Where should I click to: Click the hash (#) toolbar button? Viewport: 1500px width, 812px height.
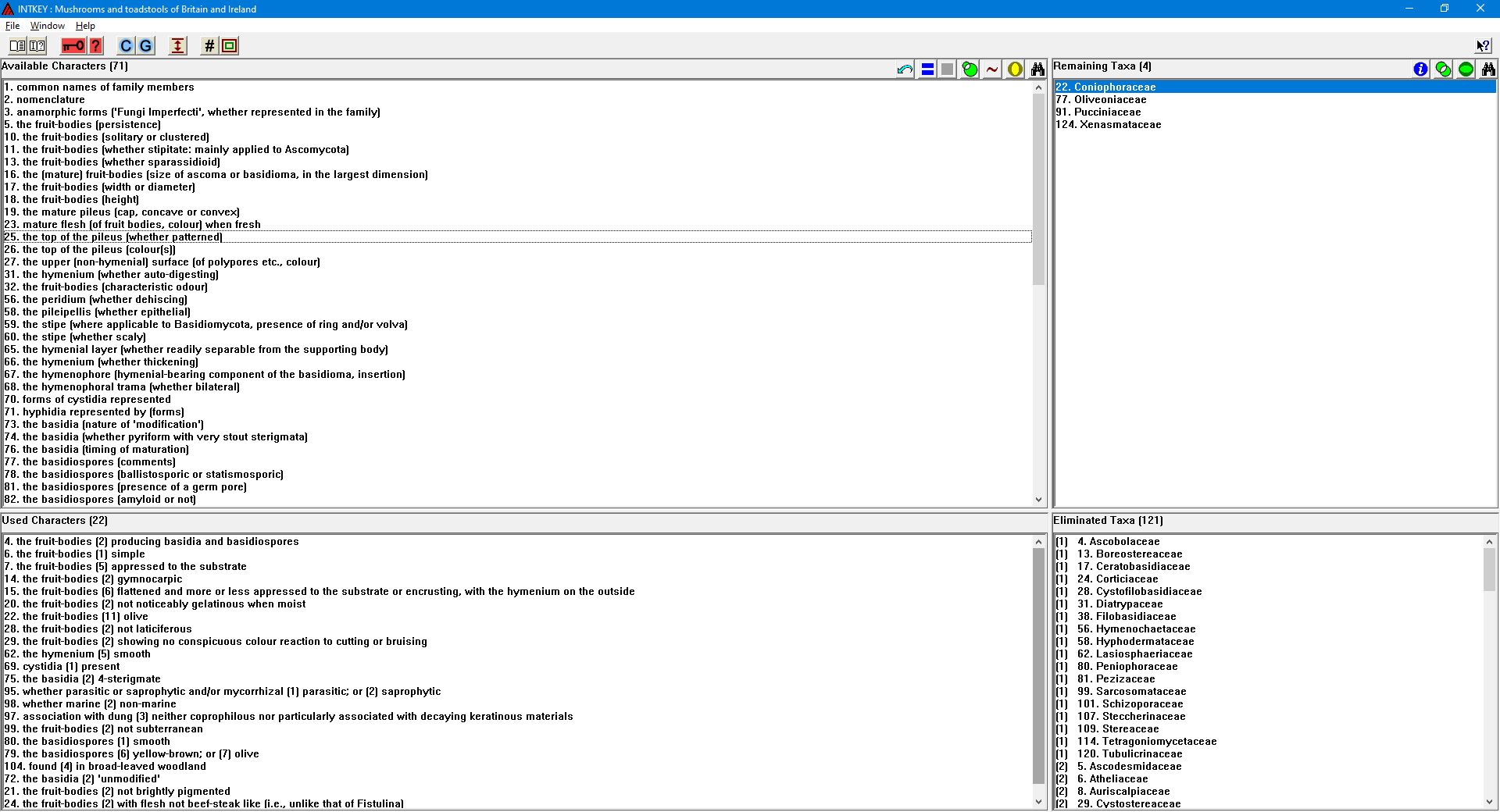point(209,46)
